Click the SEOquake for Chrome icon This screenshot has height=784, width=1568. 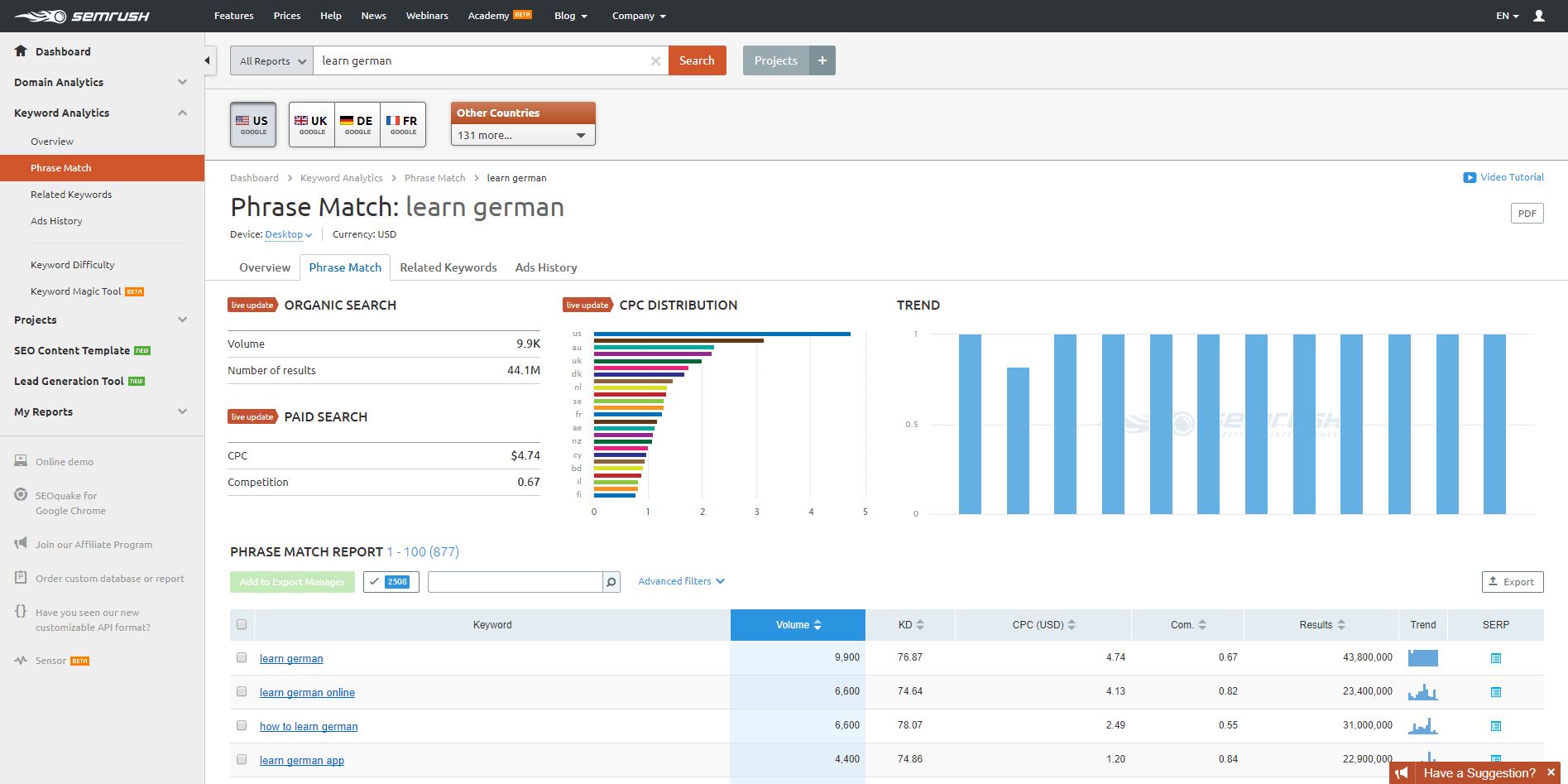21,495
